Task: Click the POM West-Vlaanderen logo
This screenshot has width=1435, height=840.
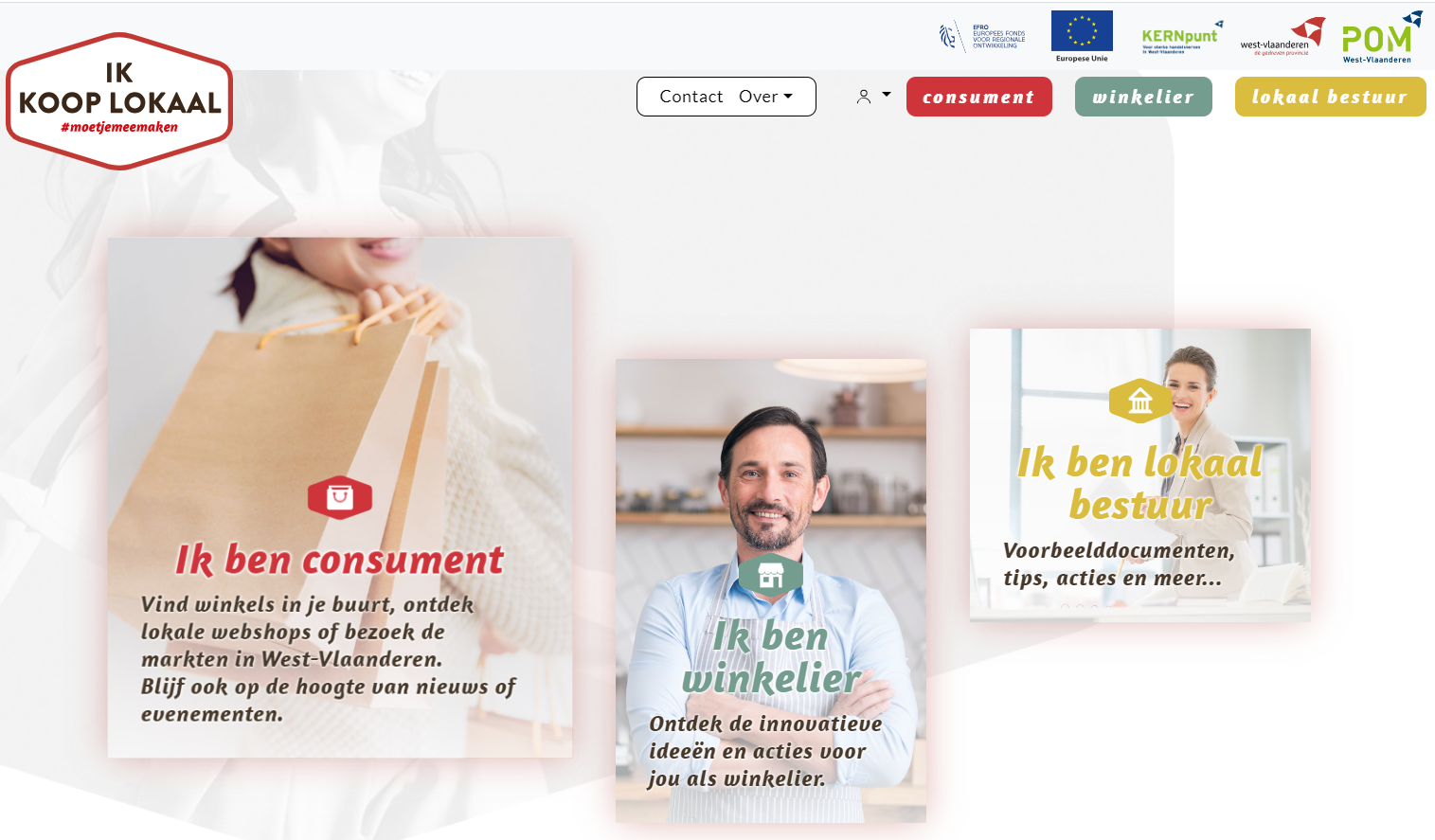Action: coord(1381,38)
